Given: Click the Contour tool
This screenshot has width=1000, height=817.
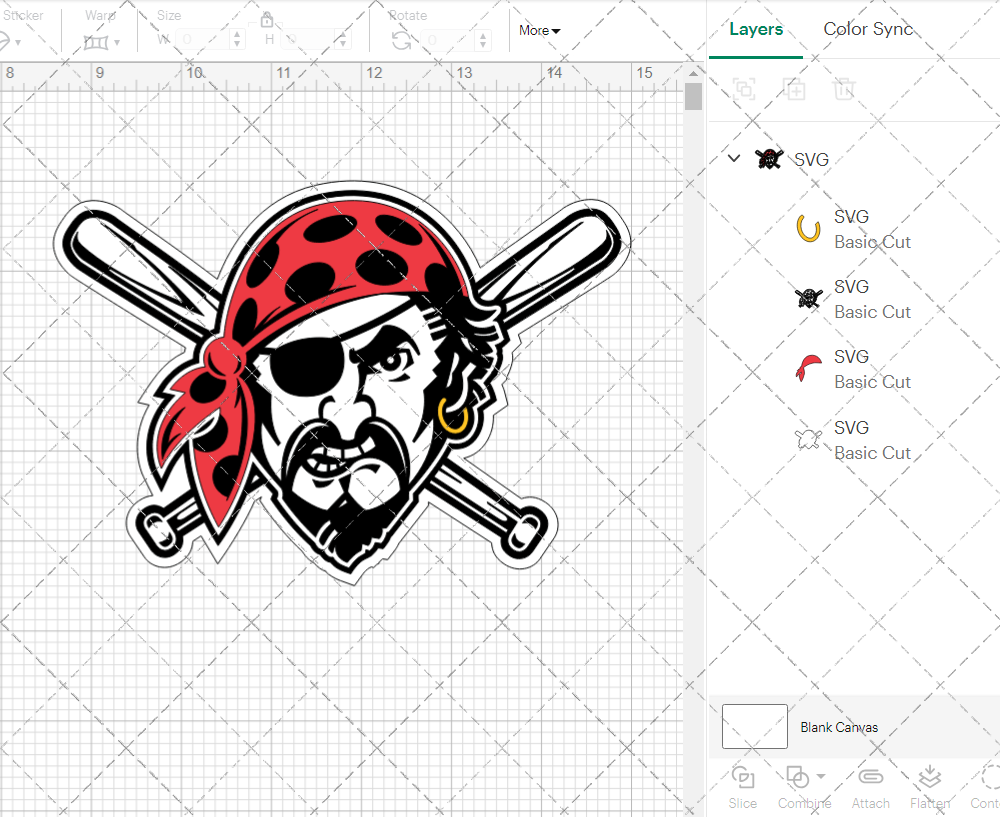Looking at the screenshot, I should tap(985, 788).
